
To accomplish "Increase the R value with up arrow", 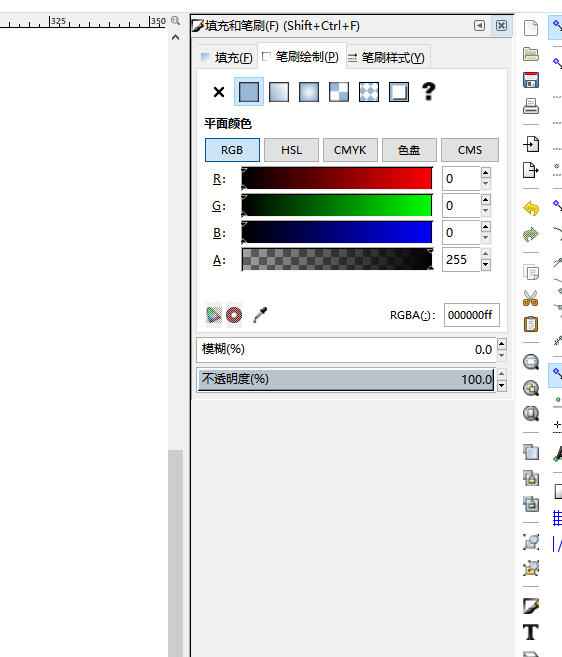I will tap(485, 173).
